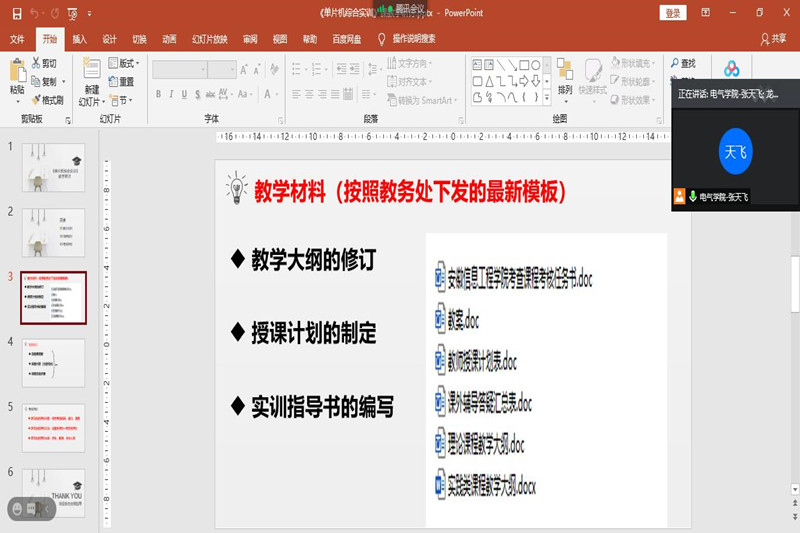Click the New Slide icon
Screen dimensions: 800x533
pyautogui.click(x=91, y=69)
